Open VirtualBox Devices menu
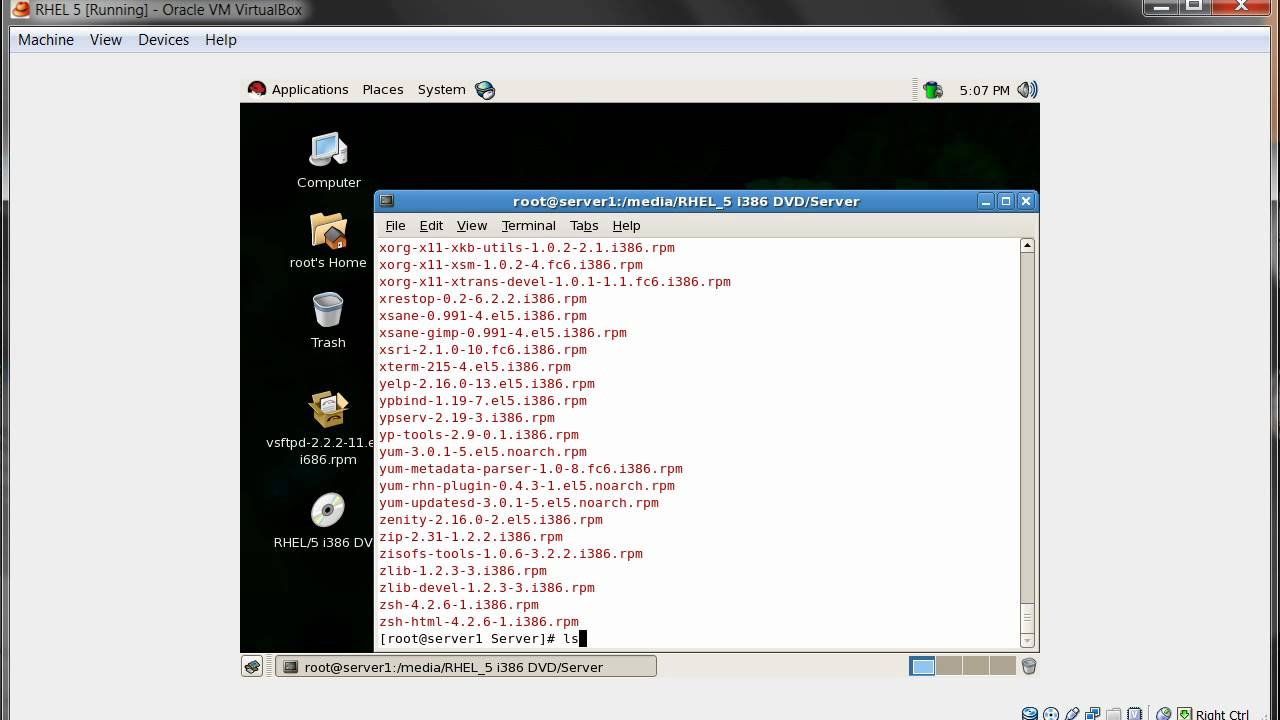1280x720 pixels. pyautogui.click(x=164, y=40)
